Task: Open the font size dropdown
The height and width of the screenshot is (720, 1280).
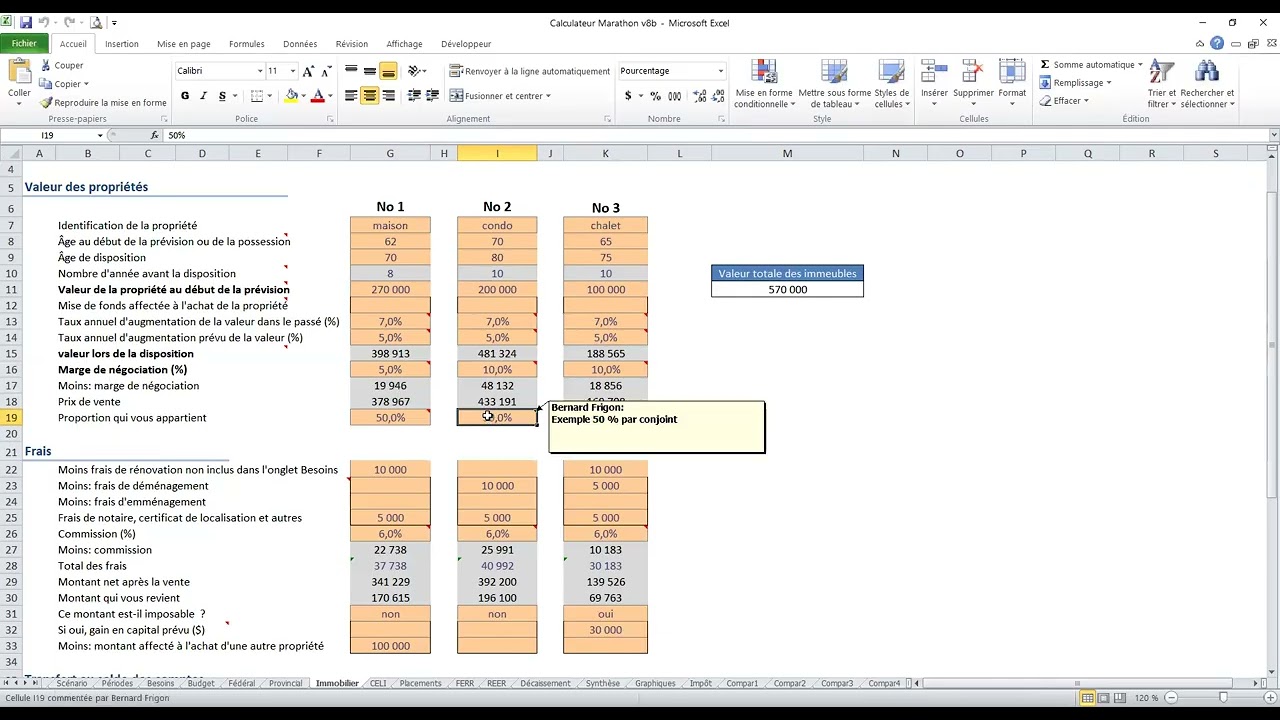Action: tap(292, 71)
